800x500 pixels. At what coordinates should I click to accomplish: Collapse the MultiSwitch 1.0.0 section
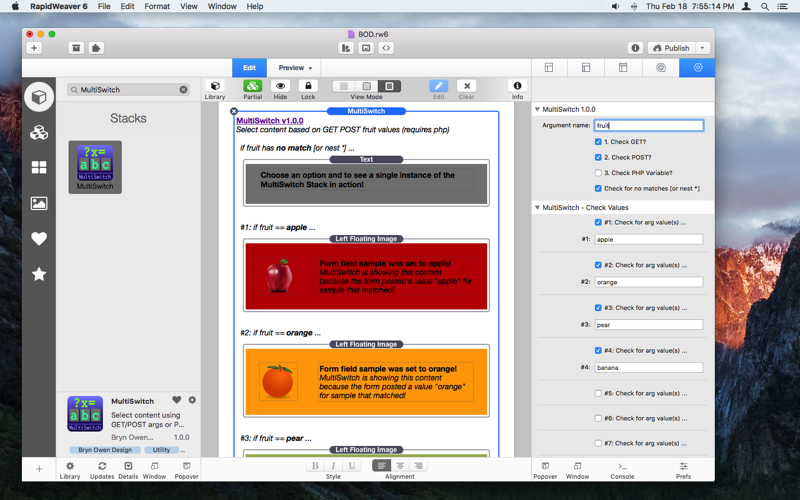pos(537,109)
